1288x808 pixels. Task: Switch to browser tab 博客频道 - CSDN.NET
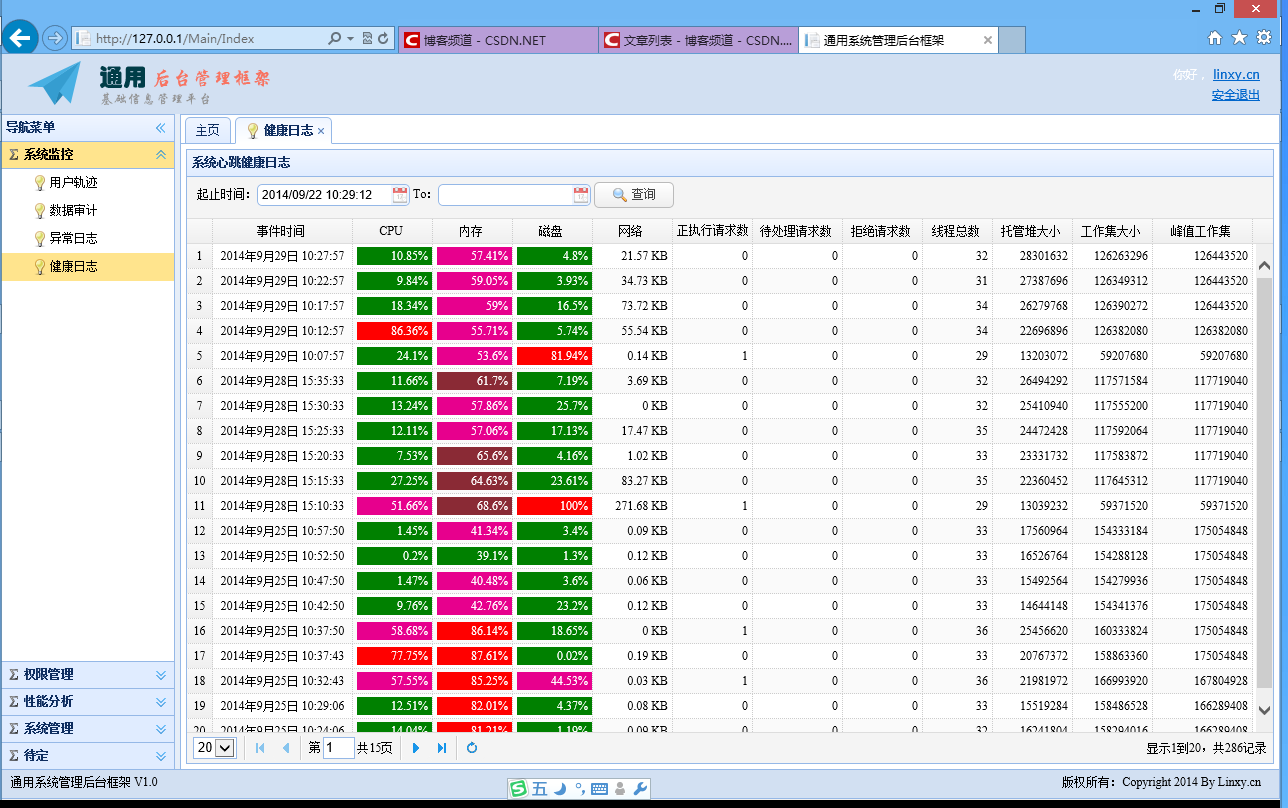point(497,40)
